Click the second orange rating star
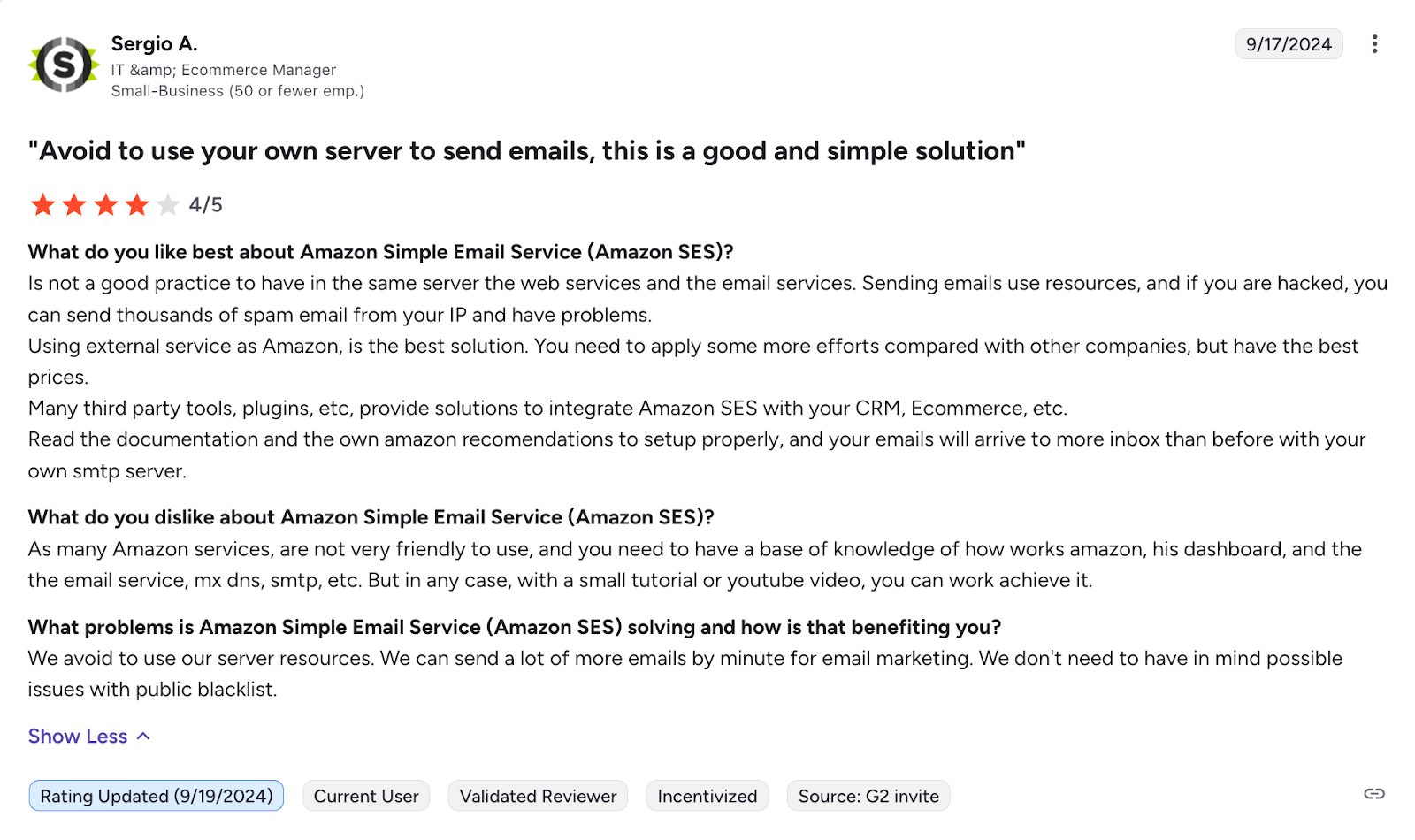 74,205
